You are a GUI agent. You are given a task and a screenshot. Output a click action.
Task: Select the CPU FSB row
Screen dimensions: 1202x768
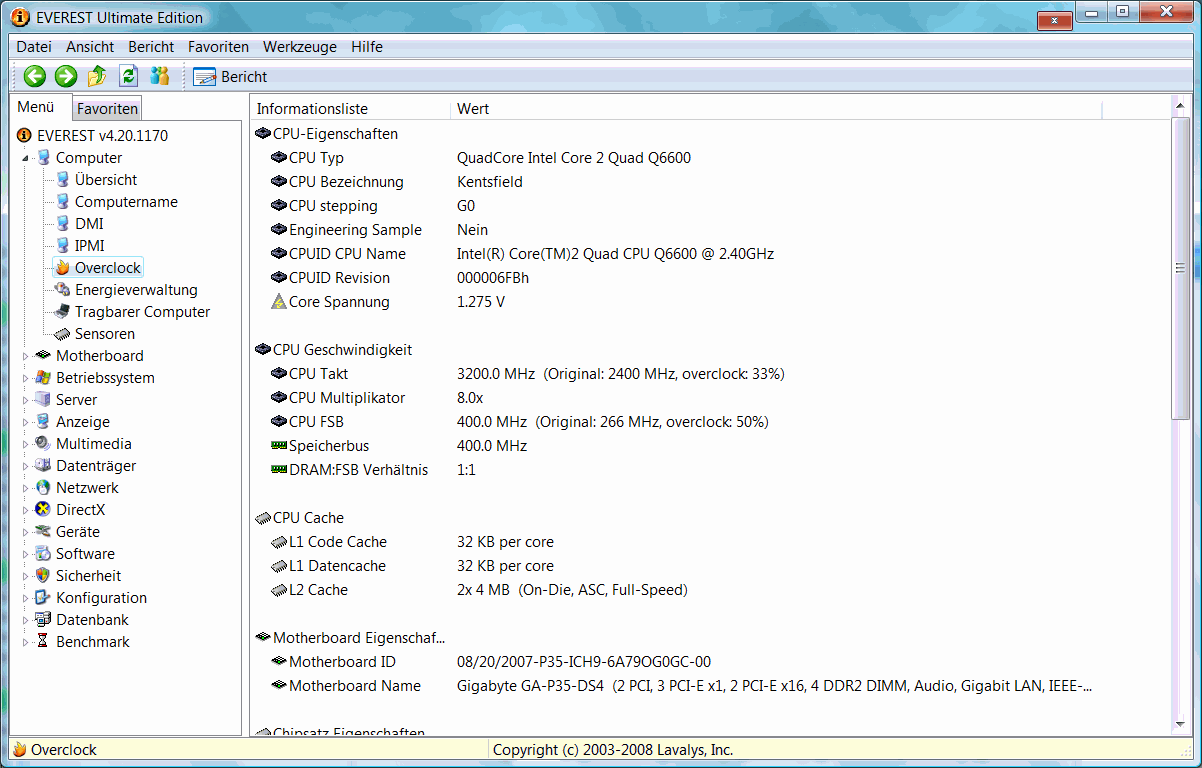click(710, 421)
